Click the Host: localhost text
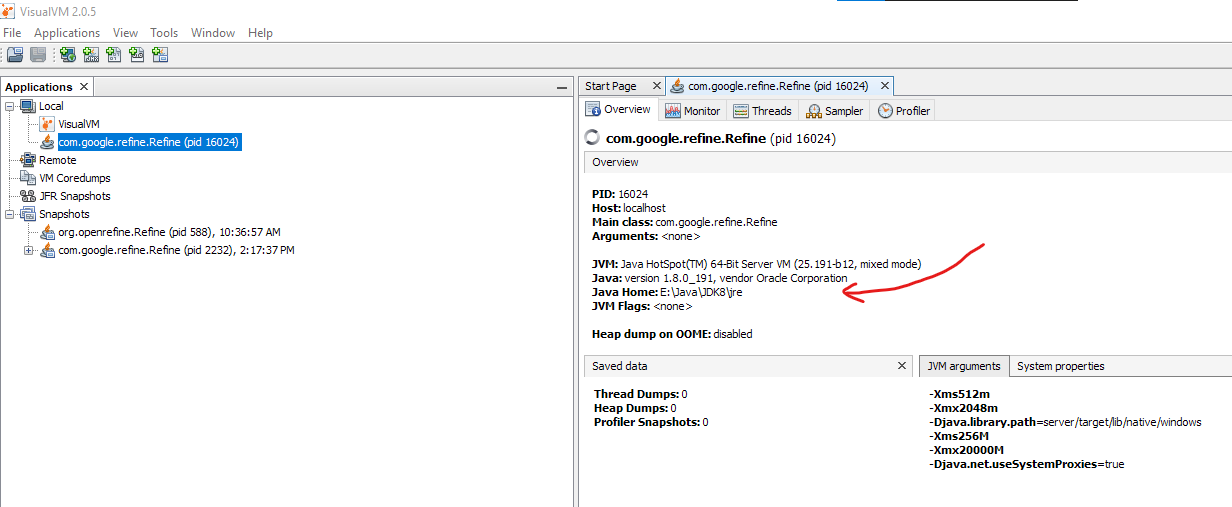The height and width of the screenshot is (507, 1232). pyautogui.click(x=629, y=208)
